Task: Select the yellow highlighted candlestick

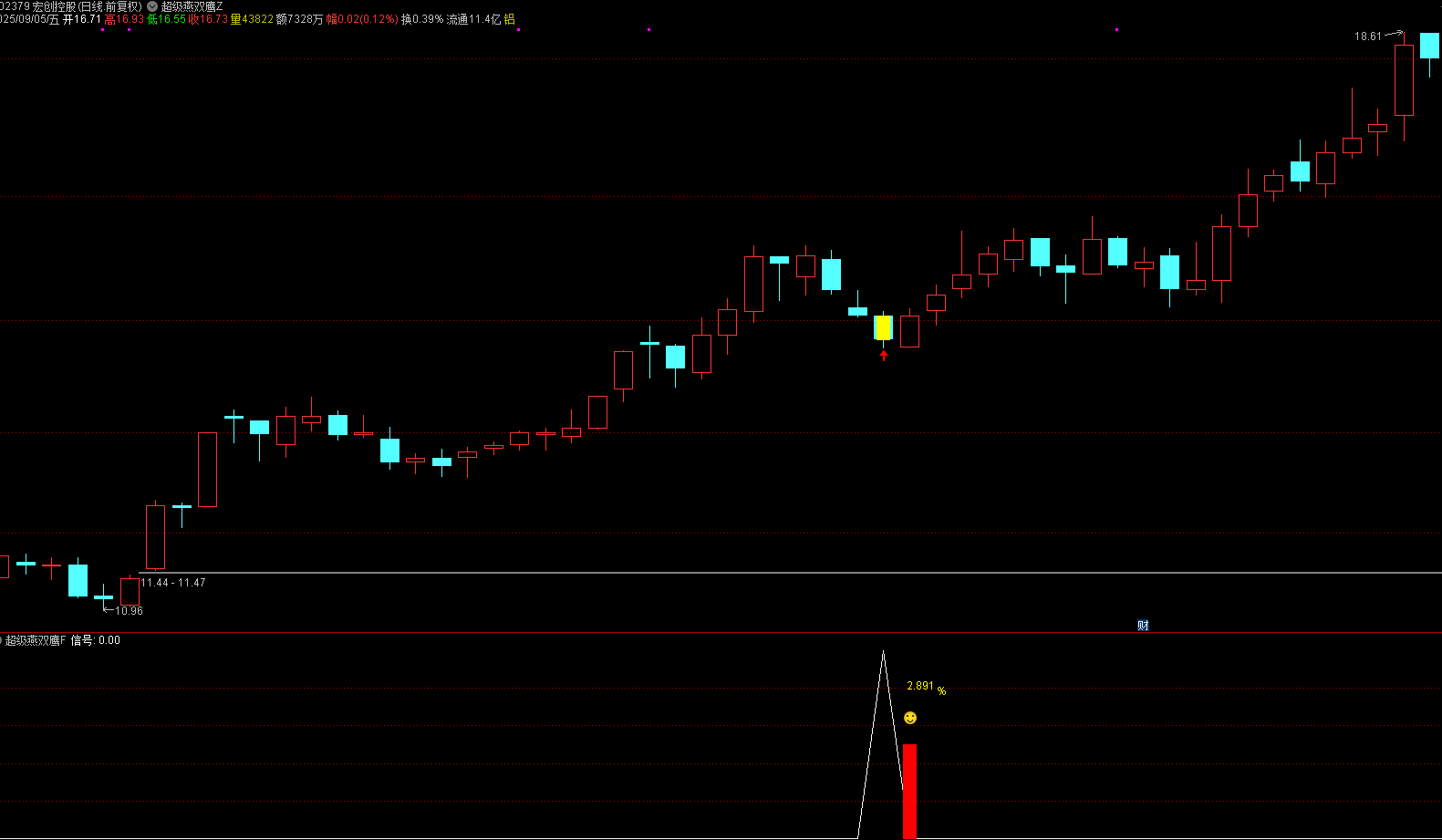Action: pos(883,327)
